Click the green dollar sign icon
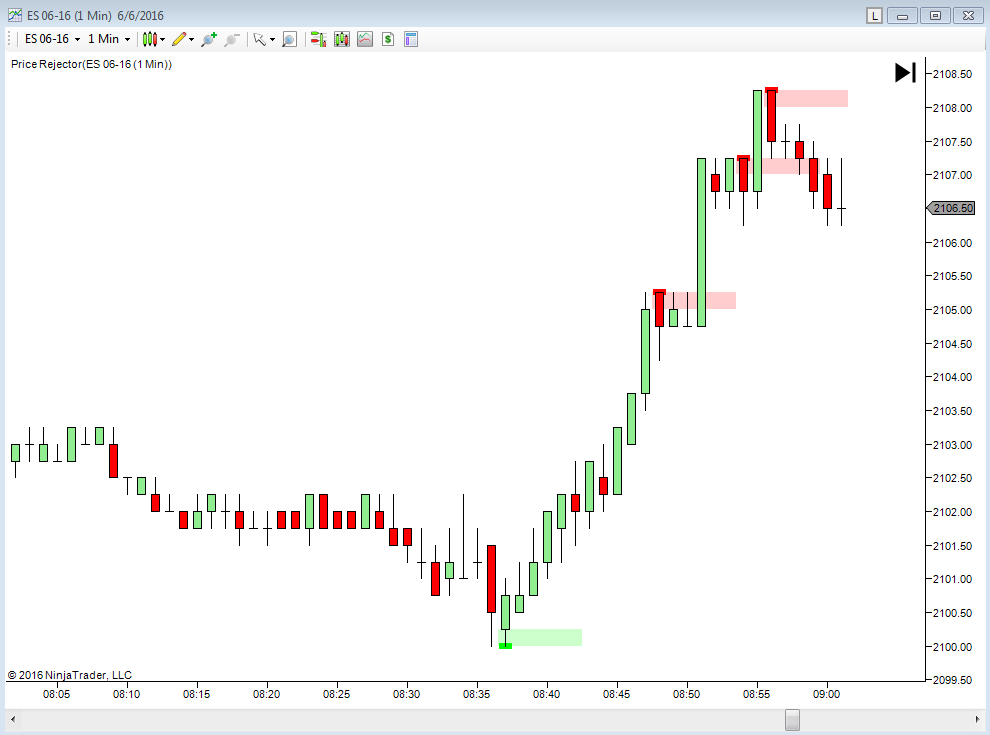The width and height of the screenshot is (990, 735). click(x=387, y=39)
